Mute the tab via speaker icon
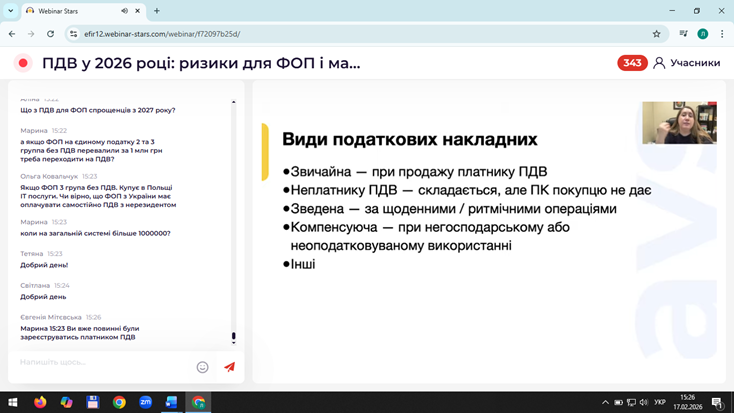The image size is (734, 413). 125,11
